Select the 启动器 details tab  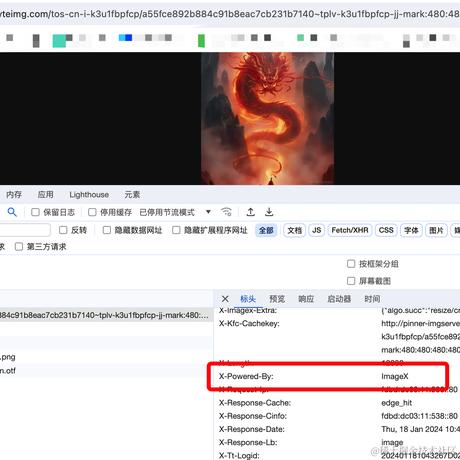[339, 299]
